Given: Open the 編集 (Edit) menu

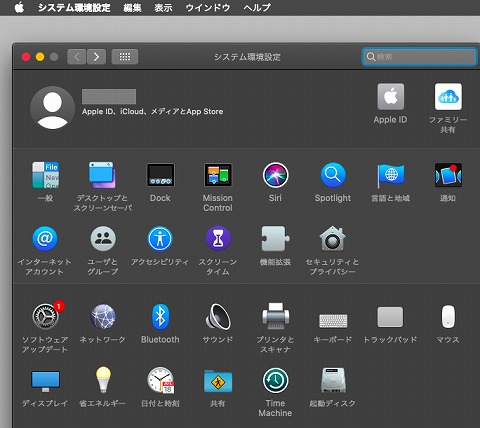Looking at the screenshot, I should tap(132, 8).
